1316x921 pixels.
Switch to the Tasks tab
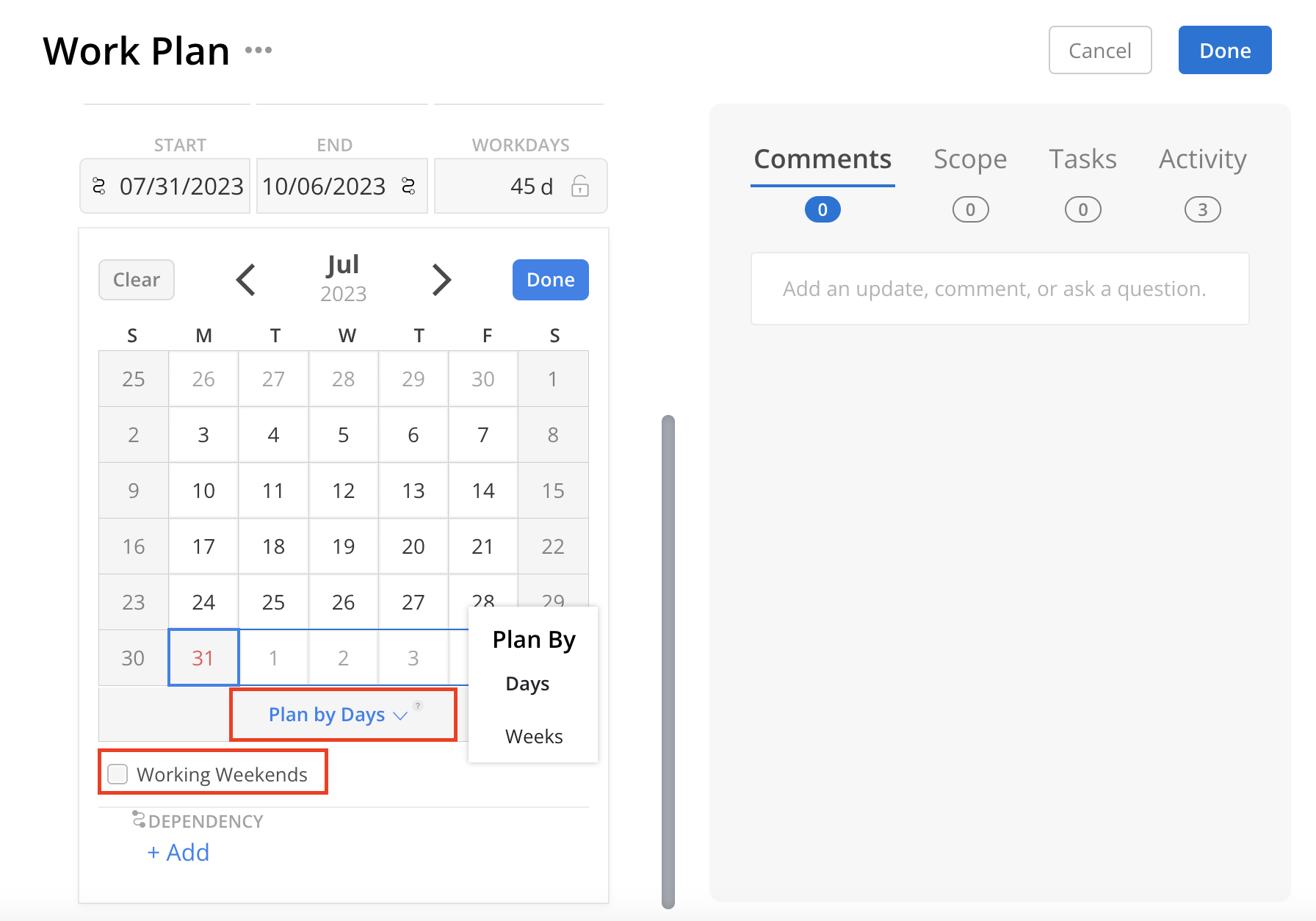1082,159
